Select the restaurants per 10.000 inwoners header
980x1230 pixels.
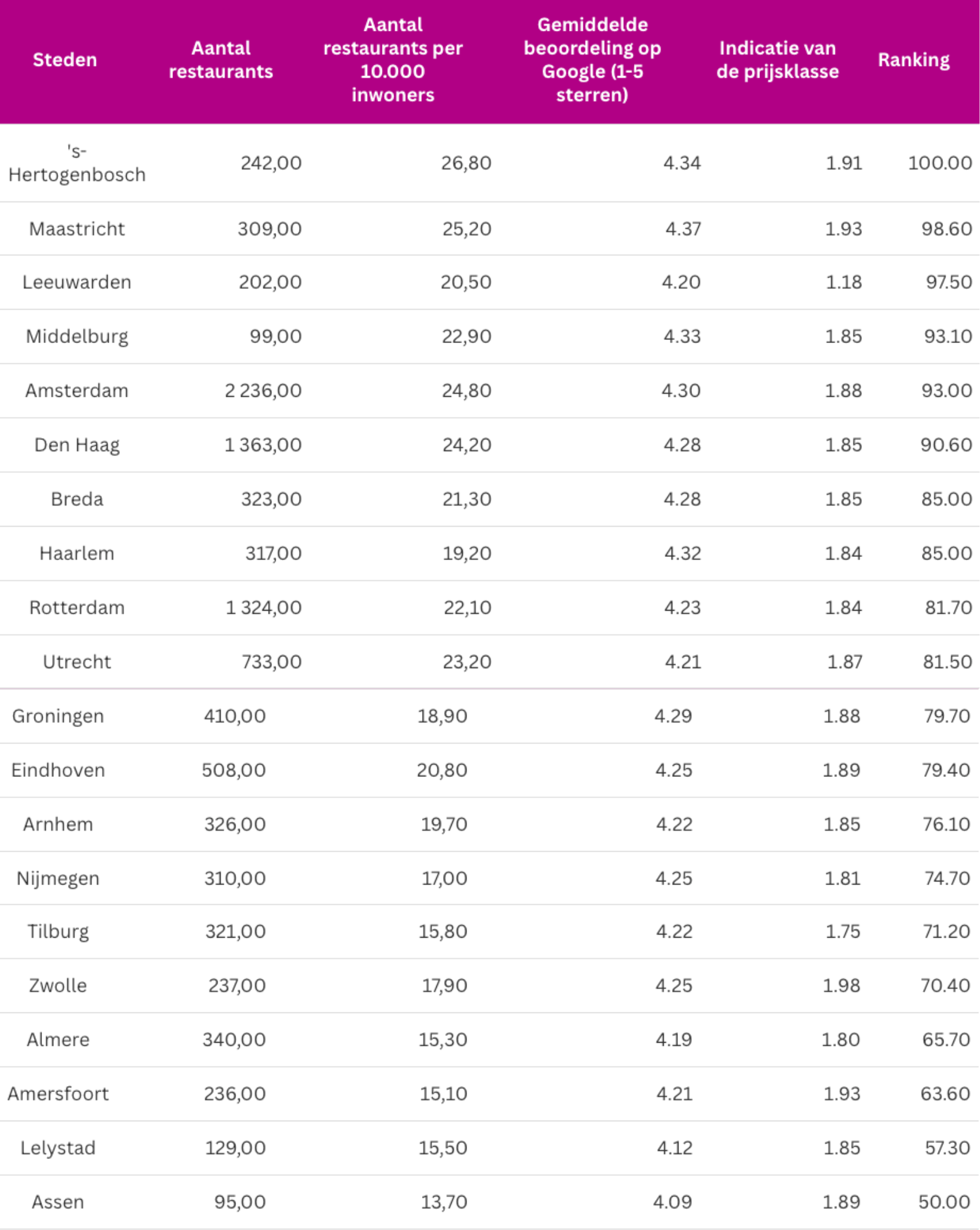point(393,60)
